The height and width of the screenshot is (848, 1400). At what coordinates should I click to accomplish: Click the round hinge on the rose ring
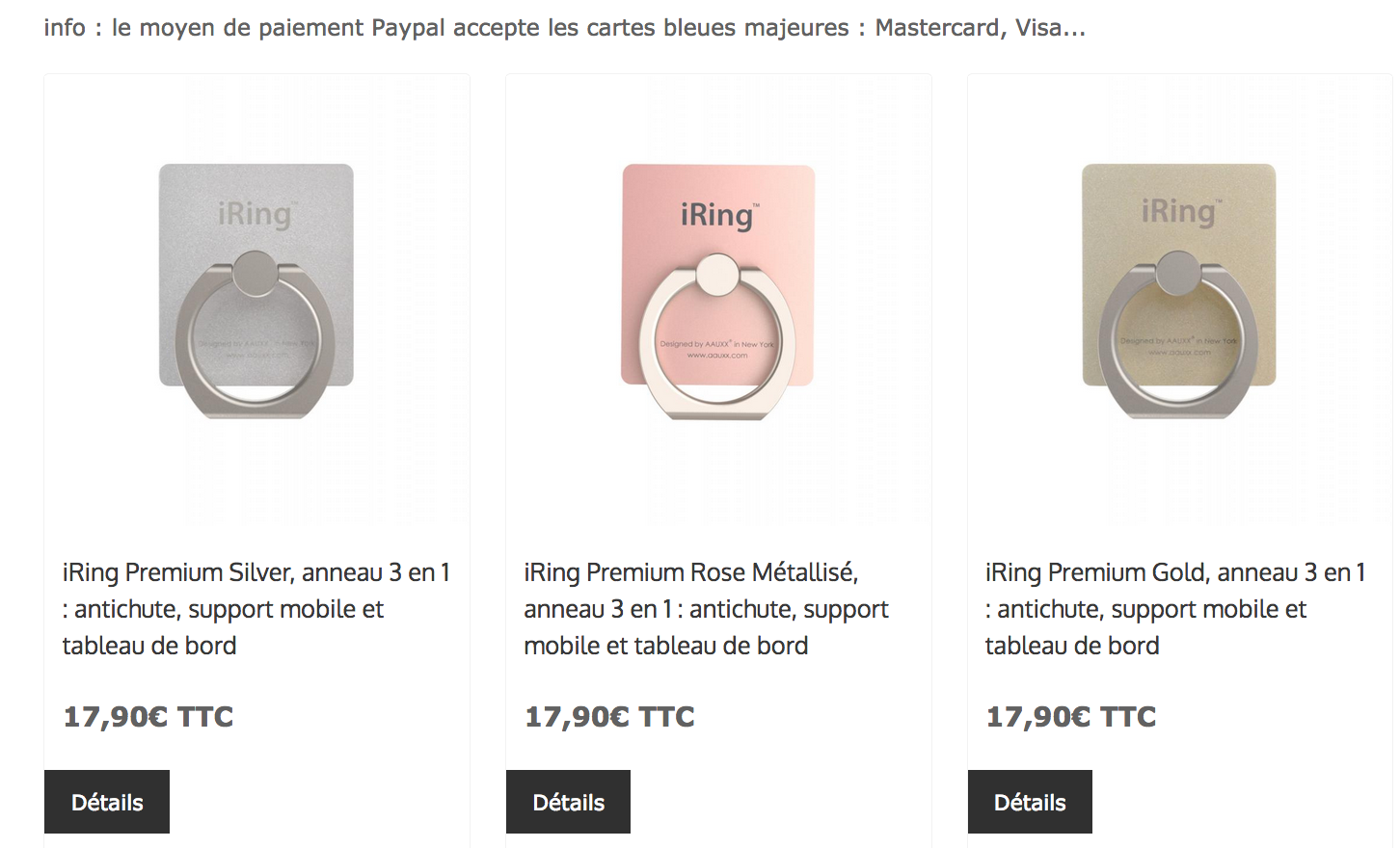click(x=717, y=276)
